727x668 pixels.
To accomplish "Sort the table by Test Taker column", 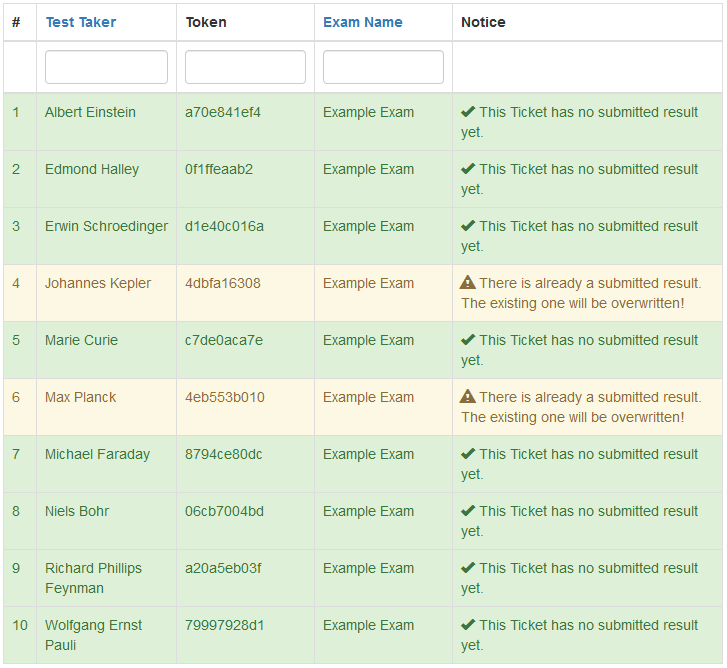I will click(x=81, y=22).
